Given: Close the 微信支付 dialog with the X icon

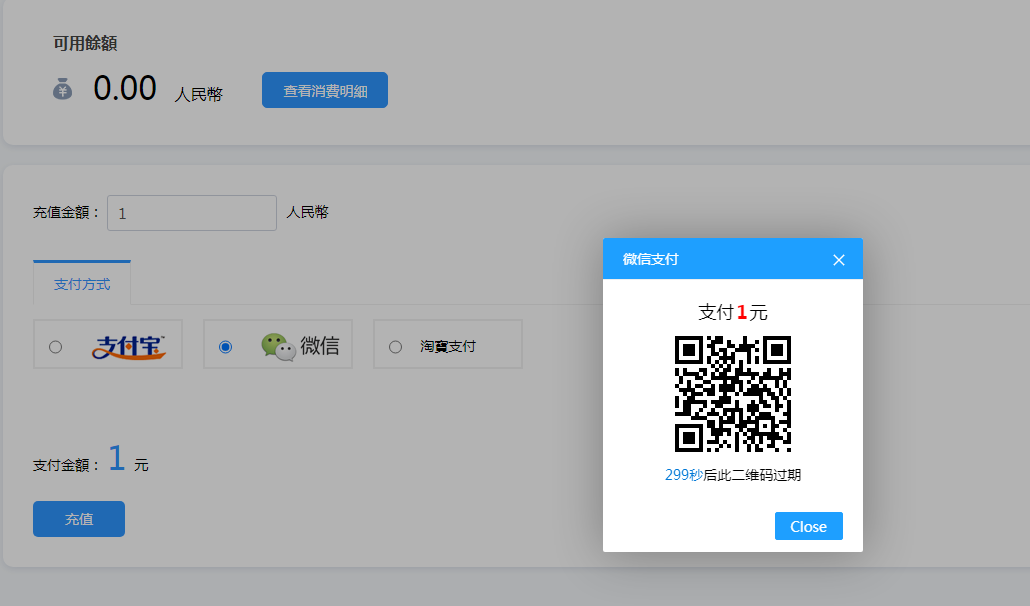Looking at the screenshot, I should tap(838, 260).
